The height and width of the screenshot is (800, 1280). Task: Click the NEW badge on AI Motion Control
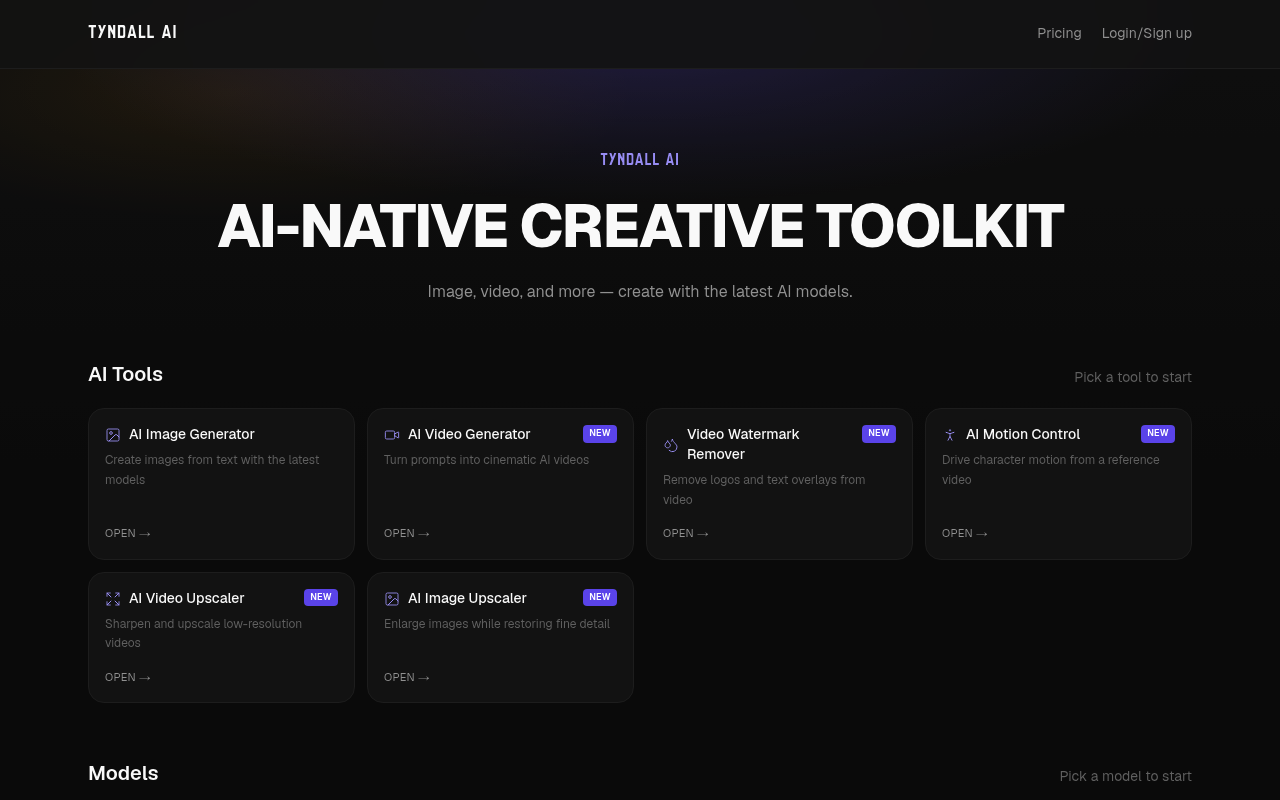[x=1158, y=433]
